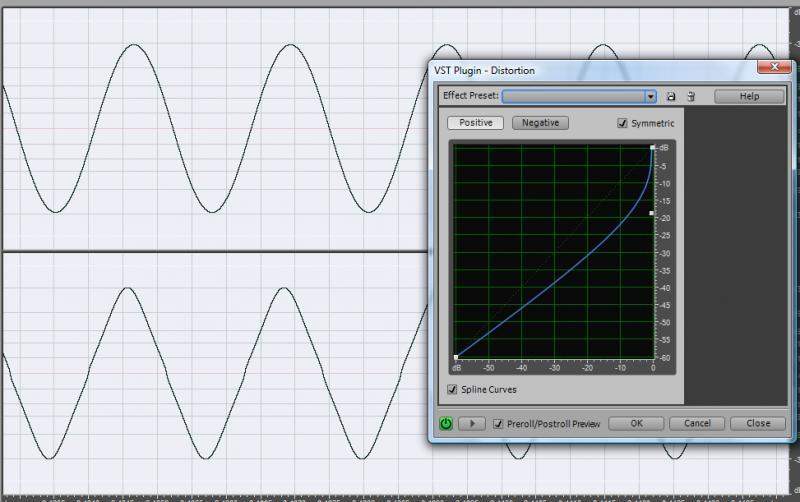This screenshot has width=800, height=502.
Task: Click the Cancel button
Action: pos(697,423)
